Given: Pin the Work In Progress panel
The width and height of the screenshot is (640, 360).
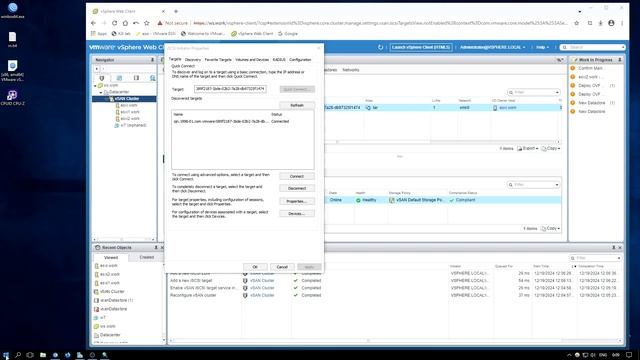Looking at the screenshot, I should point(620,60).
